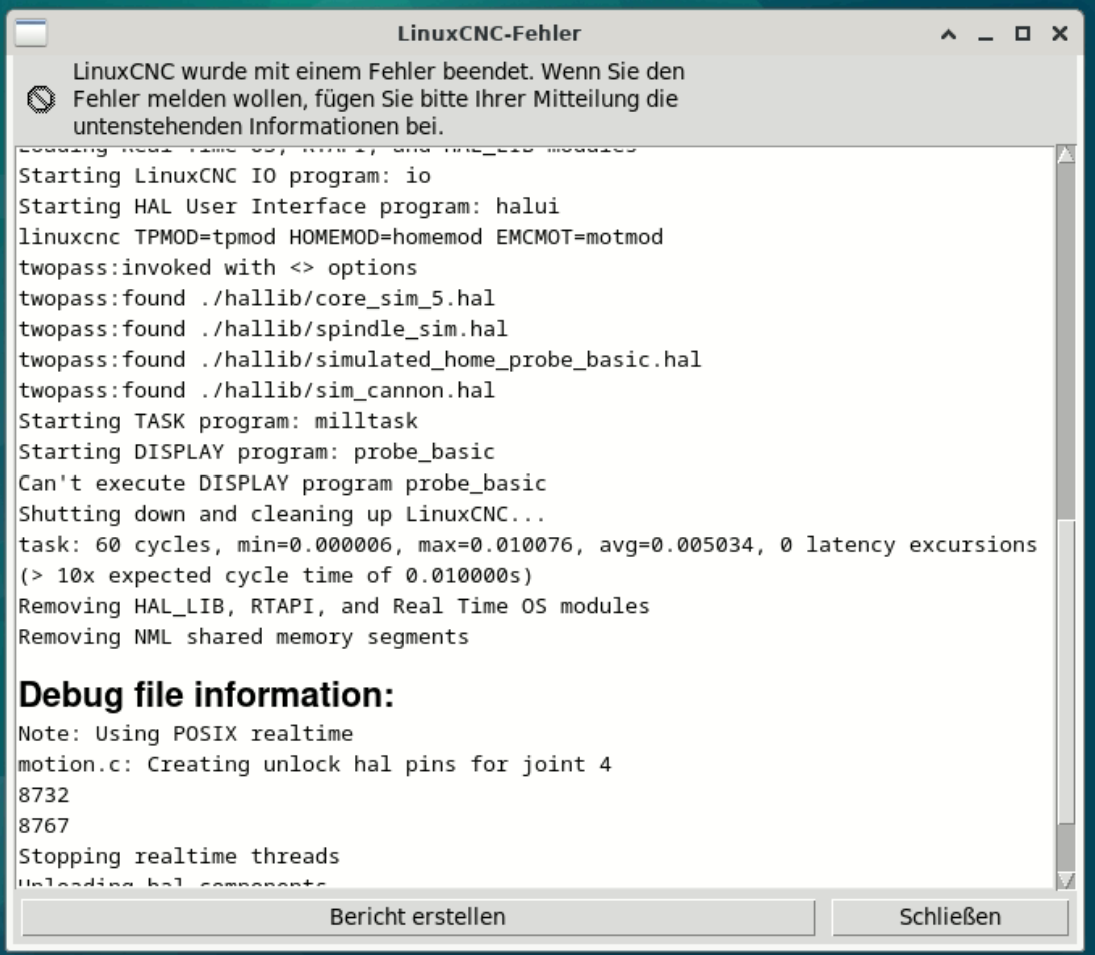Click '(> 10x expected cycle time of 0.010000s)'
Viewport: 1095px width, 955px height.
[276, 575]
